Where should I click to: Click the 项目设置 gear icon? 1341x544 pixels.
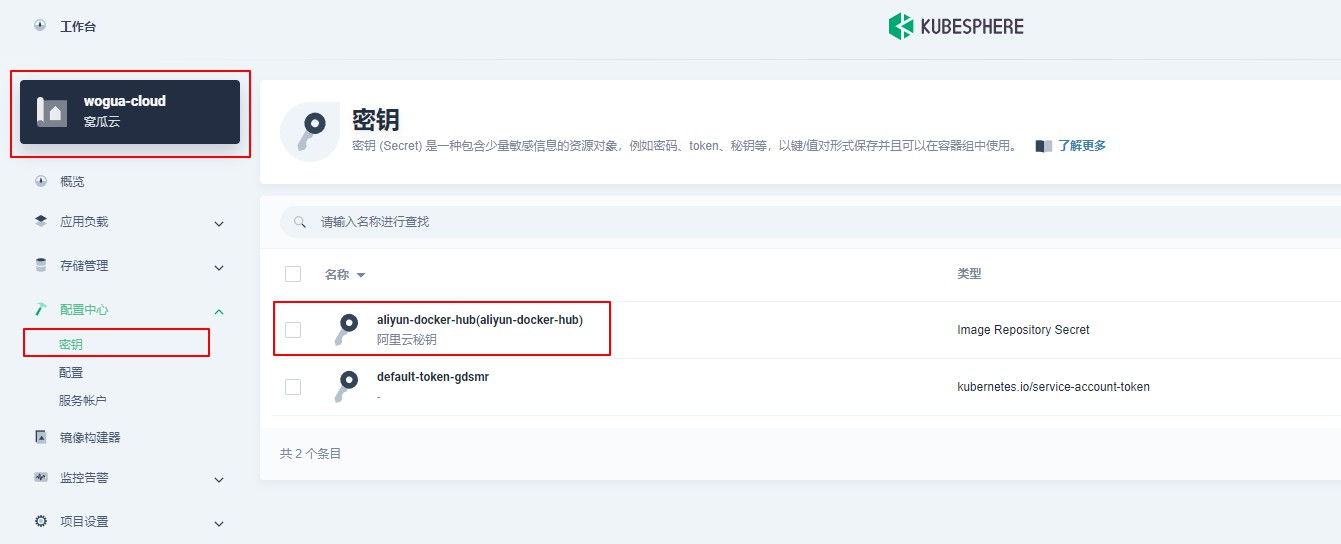point(41,521)
